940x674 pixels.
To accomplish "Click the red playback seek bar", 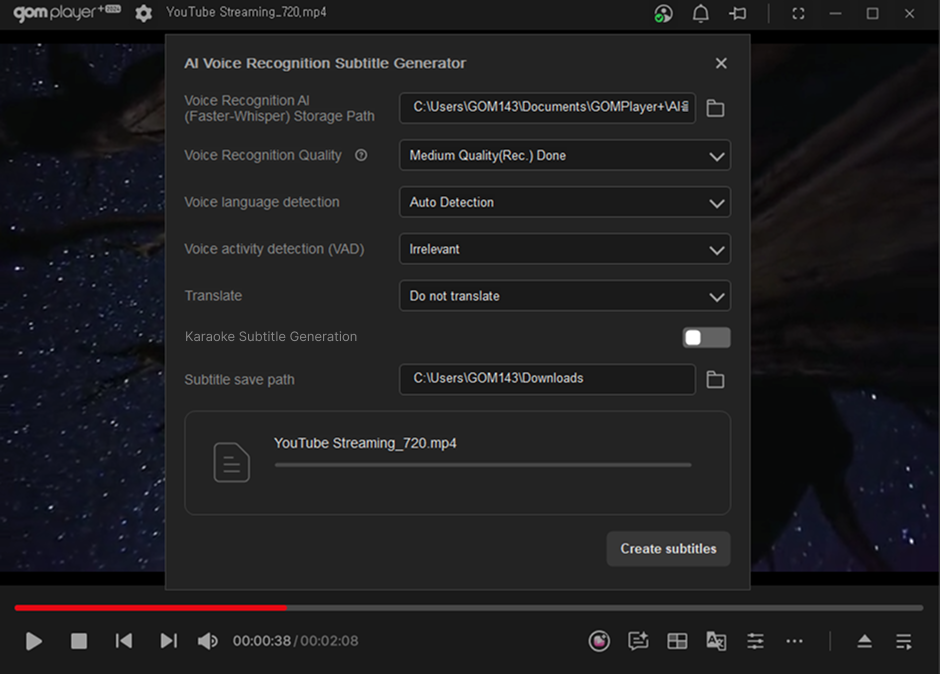I will pos(150,607).
